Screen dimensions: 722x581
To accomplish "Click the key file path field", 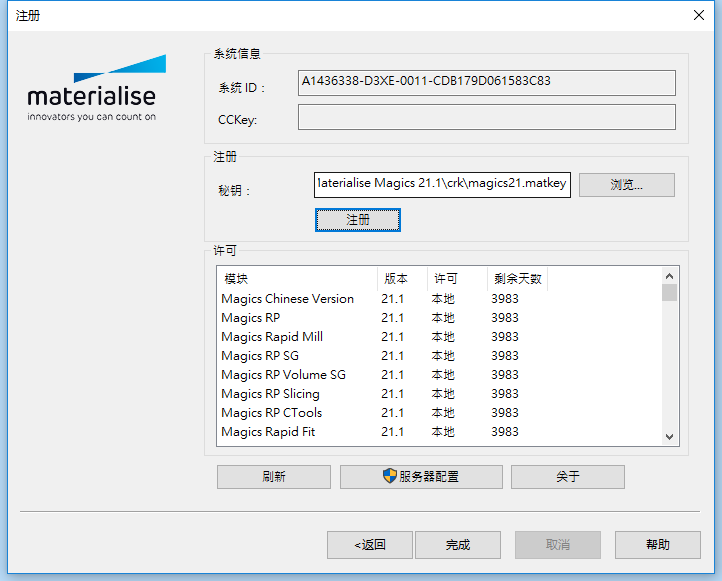I will coord(441,183).
